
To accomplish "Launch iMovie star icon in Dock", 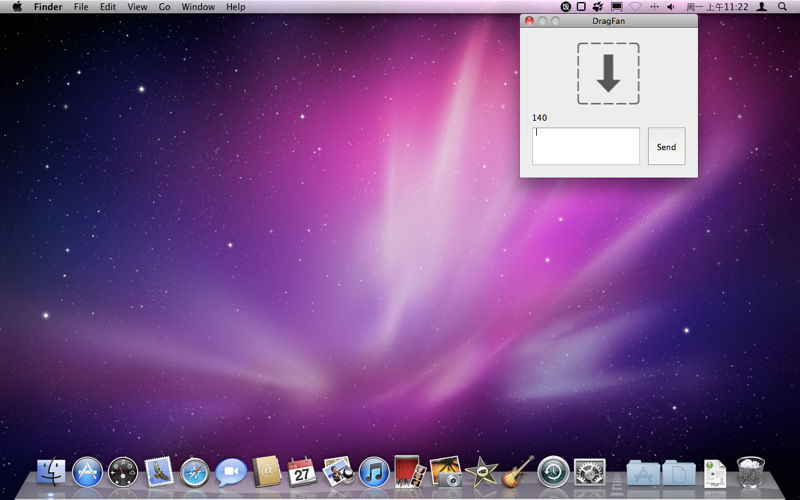I will (x=482, y=471).
